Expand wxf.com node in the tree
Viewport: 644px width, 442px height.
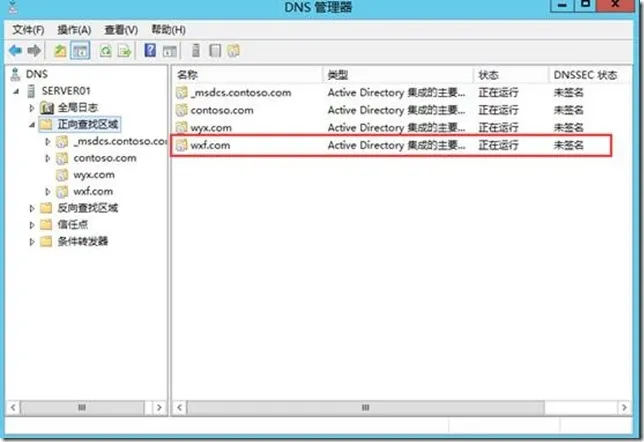click(48, 191)
